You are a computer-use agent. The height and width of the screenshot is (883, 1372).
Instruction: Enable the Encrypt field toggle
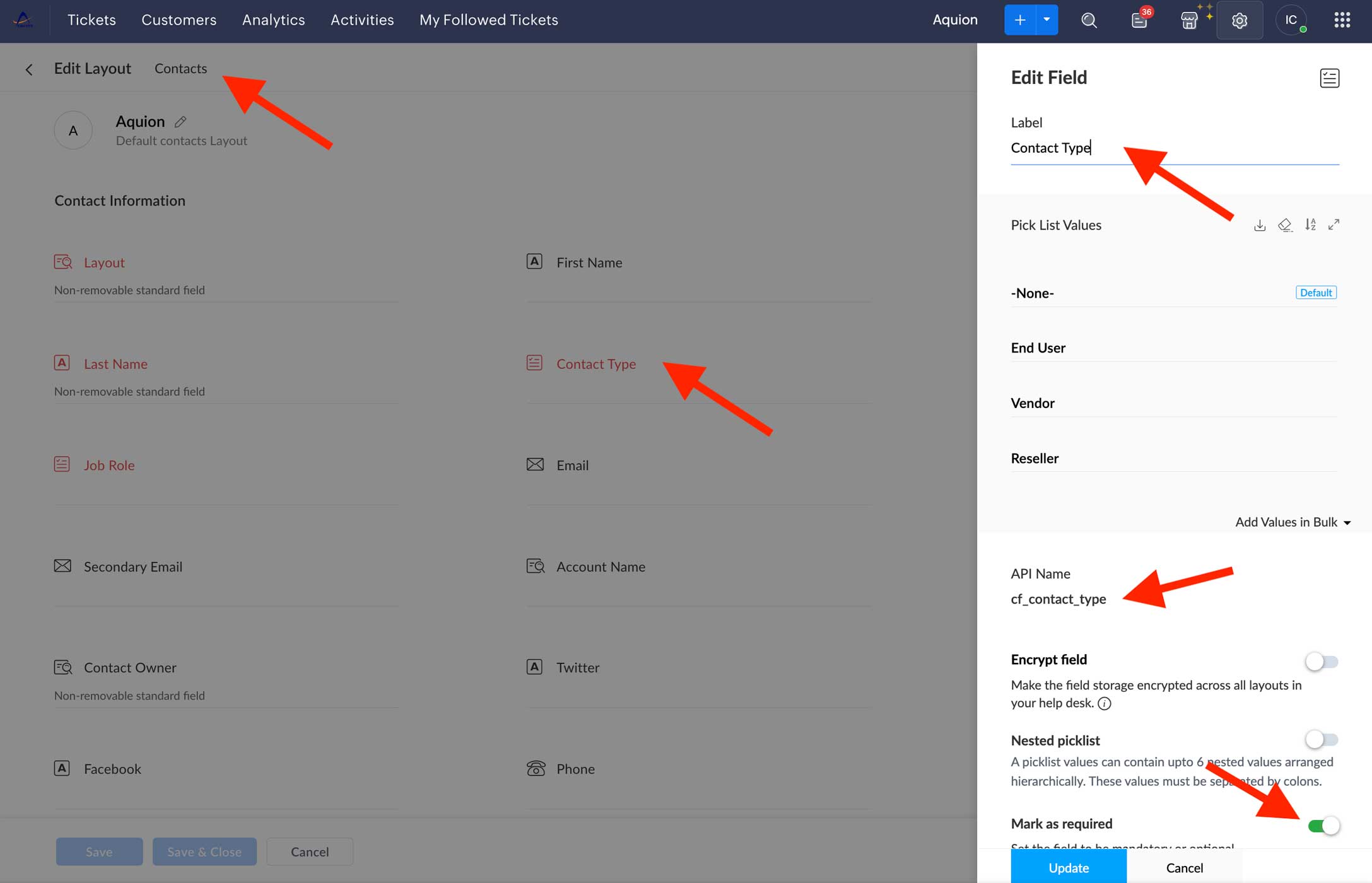[x=1321, y=662]
